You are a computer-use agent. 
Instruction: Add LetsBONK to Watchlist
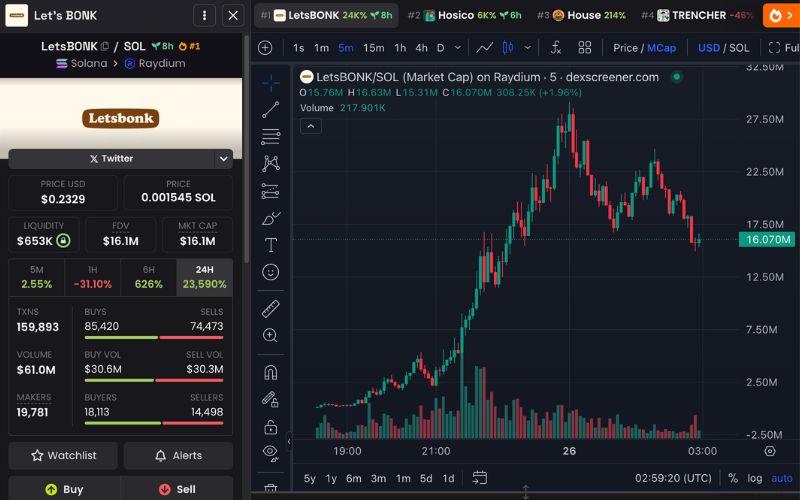(x=63, y=456)
